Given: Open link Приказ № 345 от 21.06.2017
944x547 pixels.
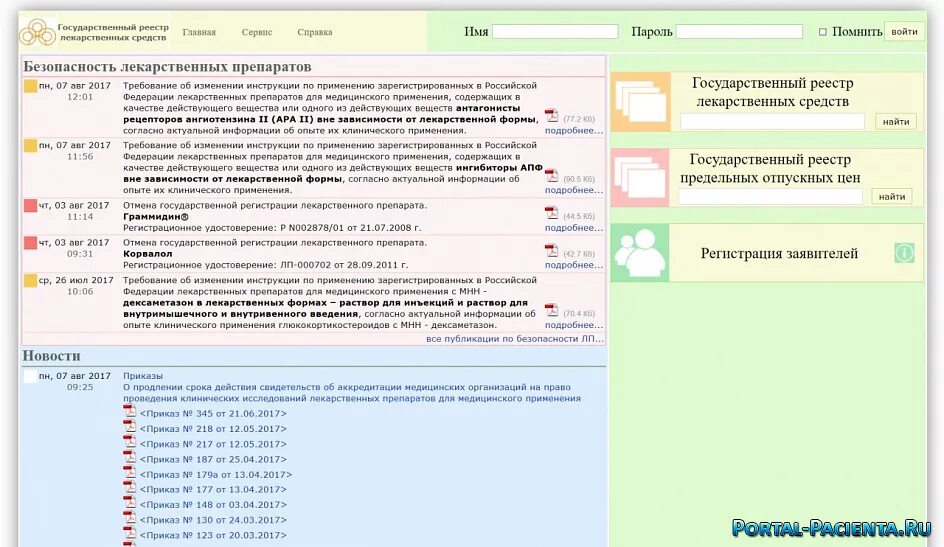Looking at the screenshot, I should click(213, 414).
